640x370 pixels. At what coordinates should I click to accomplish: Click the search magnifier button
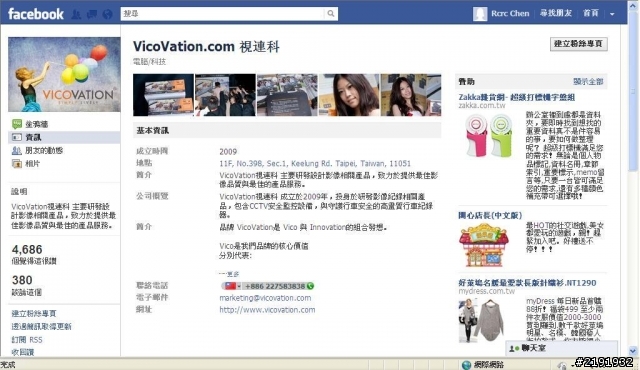click(x=331, y=13)
